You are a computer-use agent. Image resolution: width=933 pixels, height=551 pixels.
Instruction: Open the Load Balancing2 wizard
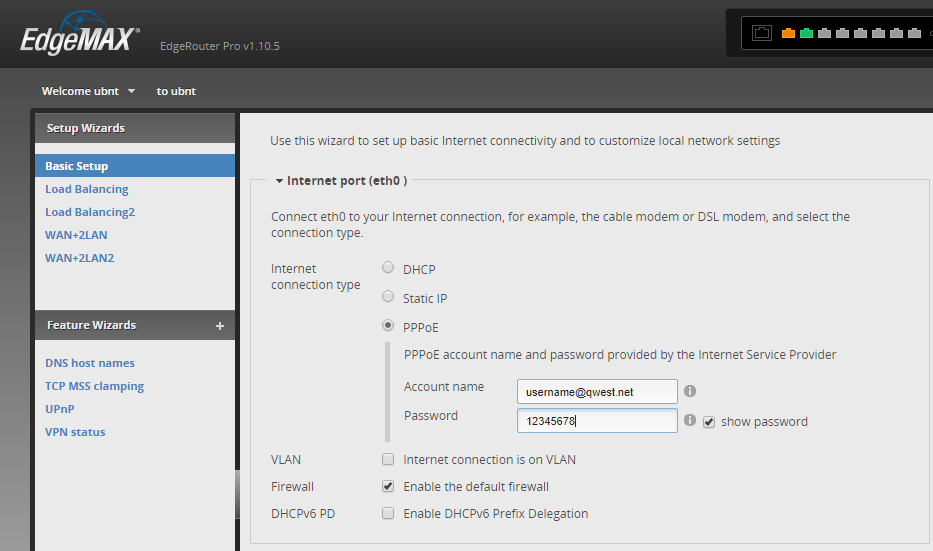pos(90,212)
